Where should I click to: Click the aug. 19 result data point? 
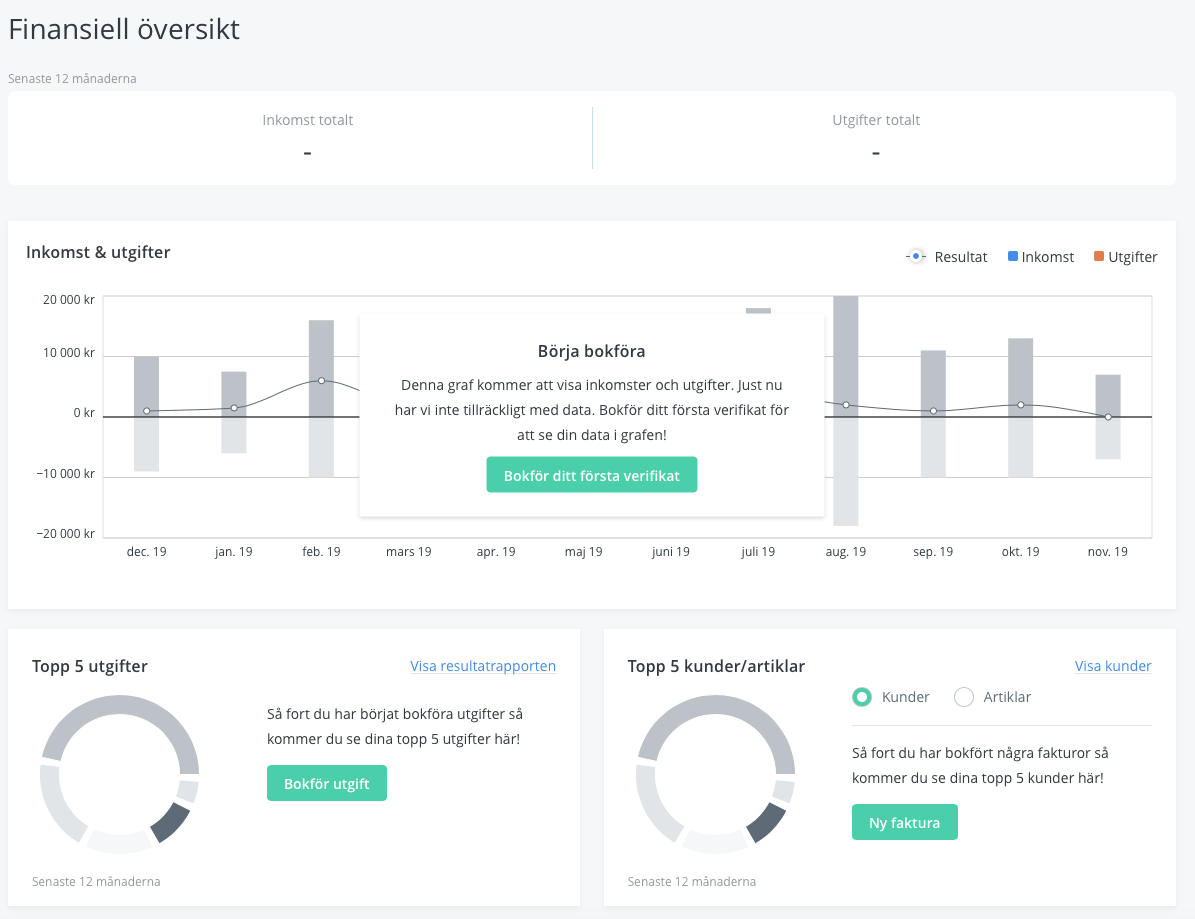pyautogui.click(x=846, y=405)
